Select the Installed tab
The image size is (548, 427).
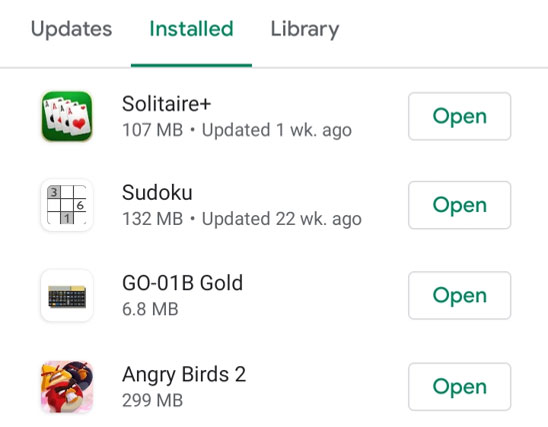click(x=191, y=29)
